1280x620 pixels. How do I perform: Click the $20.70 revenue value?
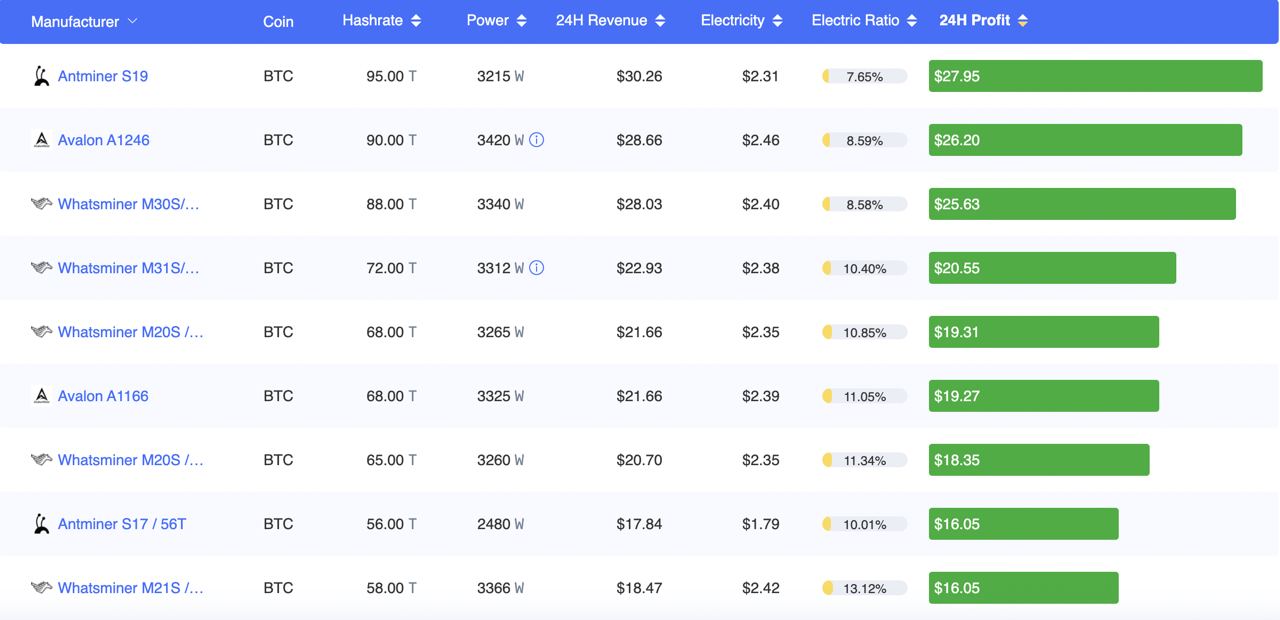[x=639, y=460]
